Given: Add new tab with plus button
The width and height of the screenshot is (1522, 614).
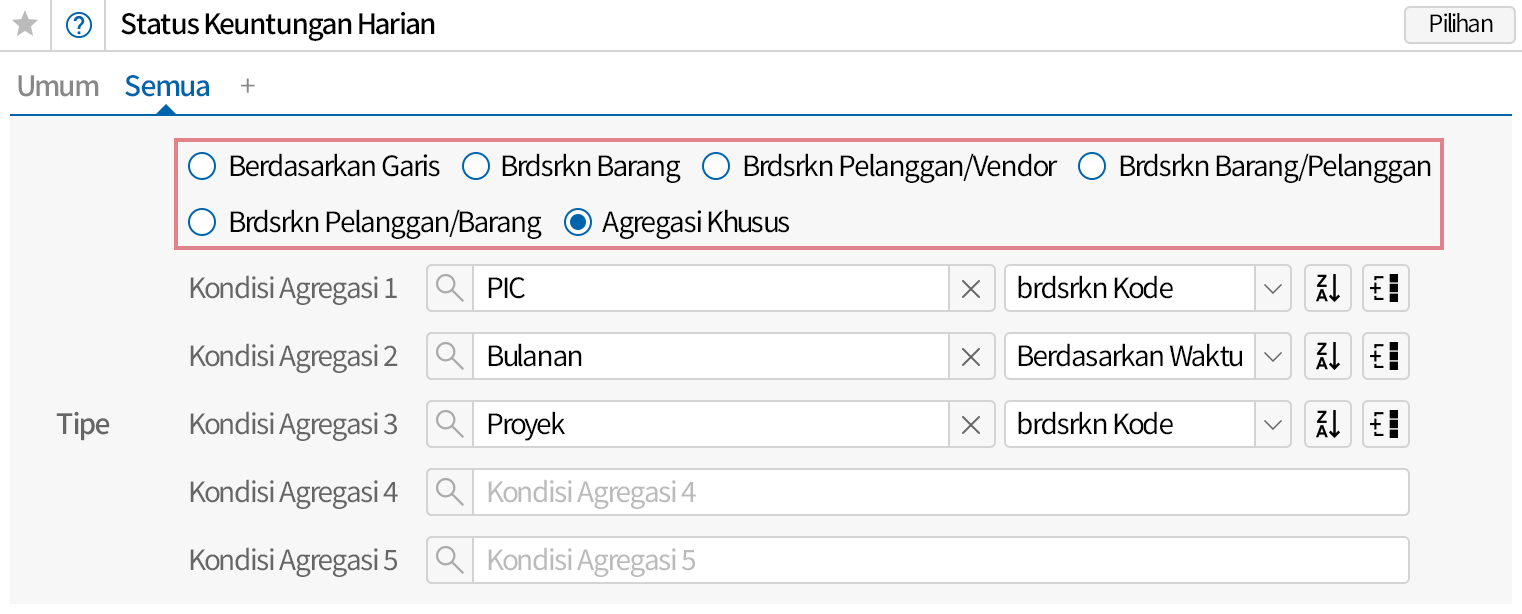Looking at the screenshot, I should pos(248,86).
